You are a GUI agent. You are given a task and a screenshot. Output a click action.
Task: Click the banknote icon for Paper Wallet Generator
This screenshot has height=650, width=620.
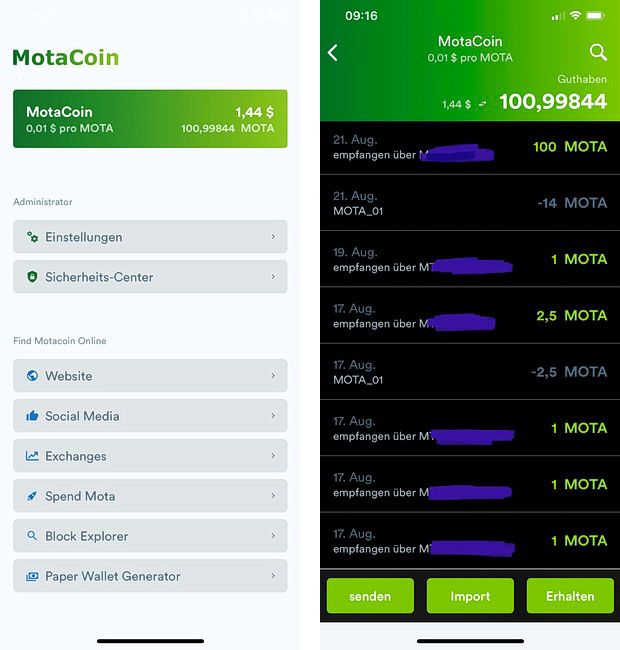click(32, 576)
